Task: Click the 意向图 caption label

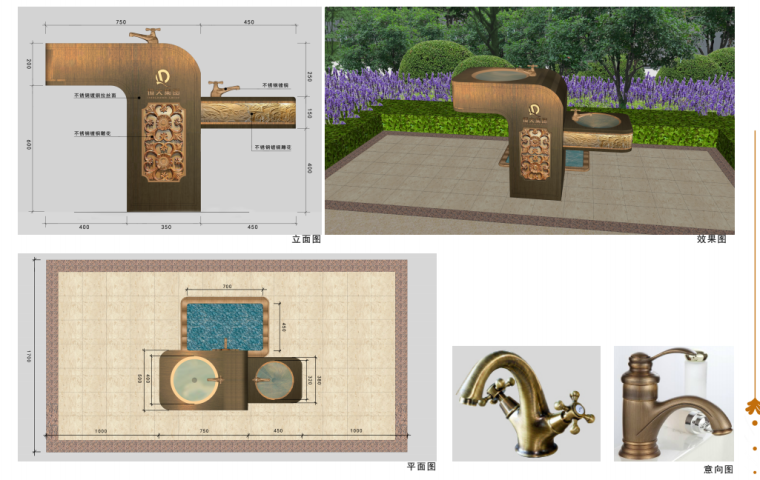Action: pos(718,469)
